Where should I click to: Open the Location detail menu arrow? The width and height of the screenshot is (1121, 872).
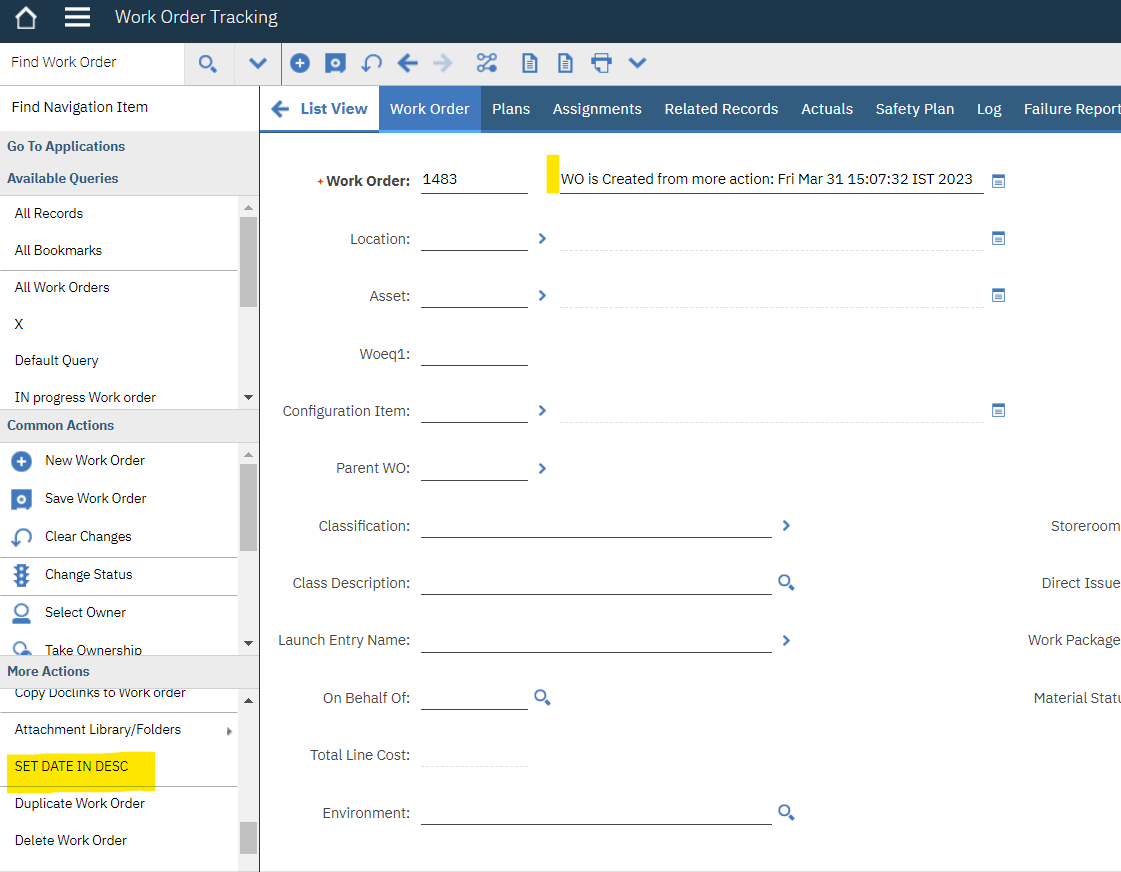[x=542, y=238]
